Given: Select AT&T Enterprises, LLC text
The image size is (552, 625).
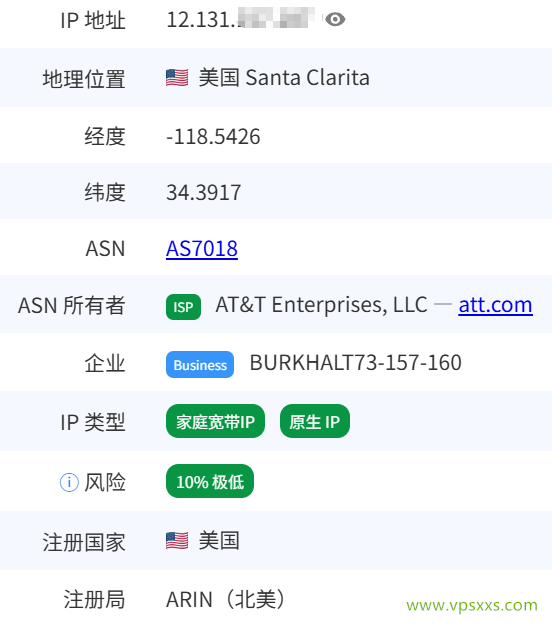Looking at the screenshot, I should pos(321,305).
